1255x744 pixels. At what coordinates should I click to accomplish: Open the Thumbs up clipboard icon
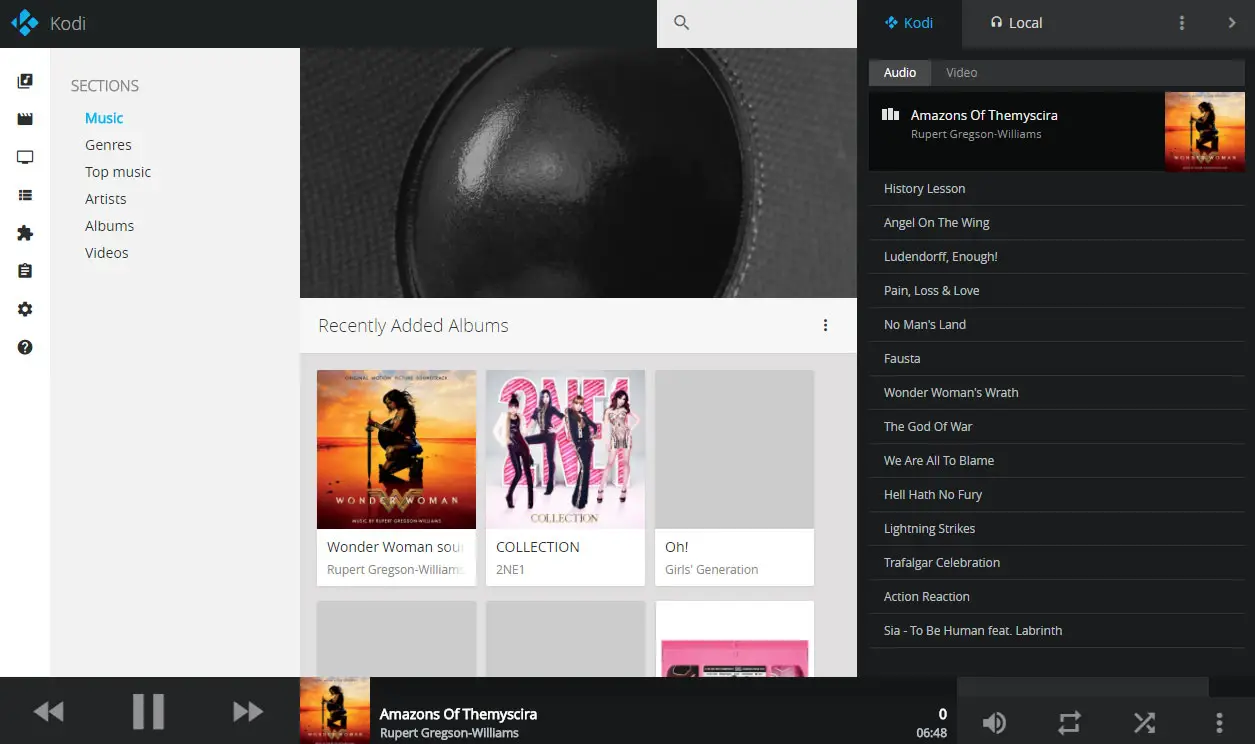[x=25, y=271]
